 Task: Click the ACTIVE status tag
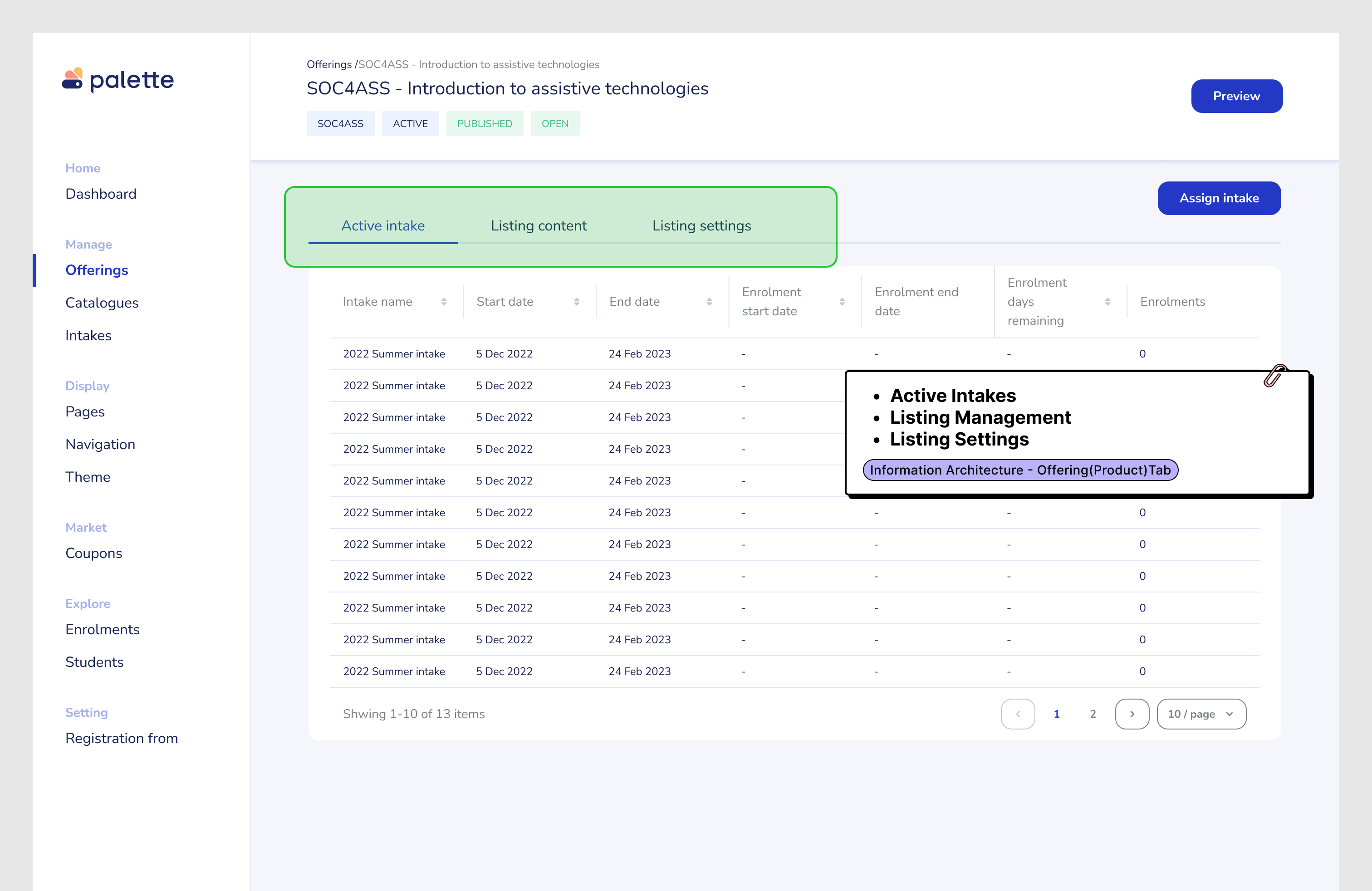(x=411, y=123)
